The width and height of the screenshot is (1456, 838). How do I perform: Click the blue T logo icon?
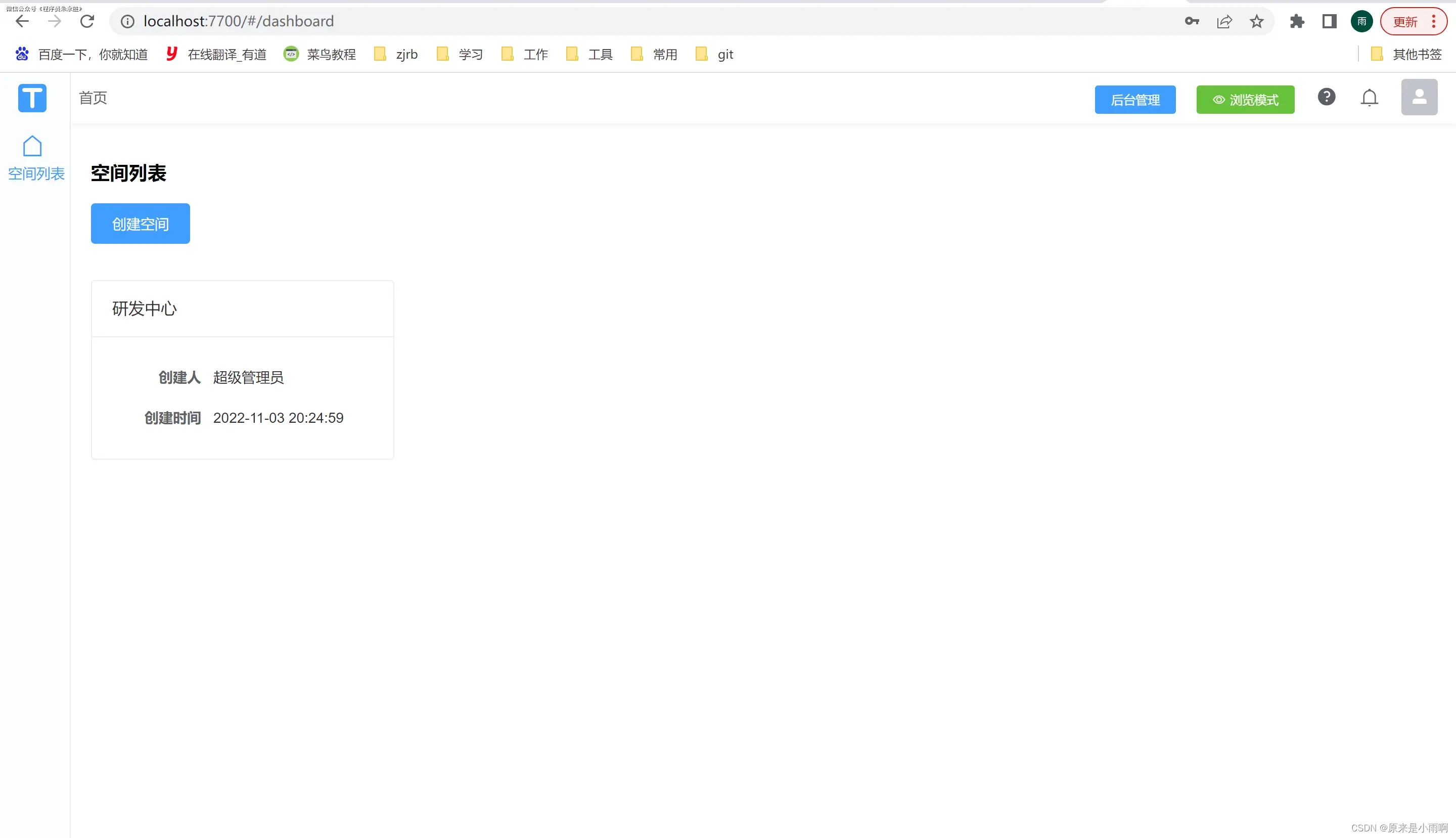(32, 98)
